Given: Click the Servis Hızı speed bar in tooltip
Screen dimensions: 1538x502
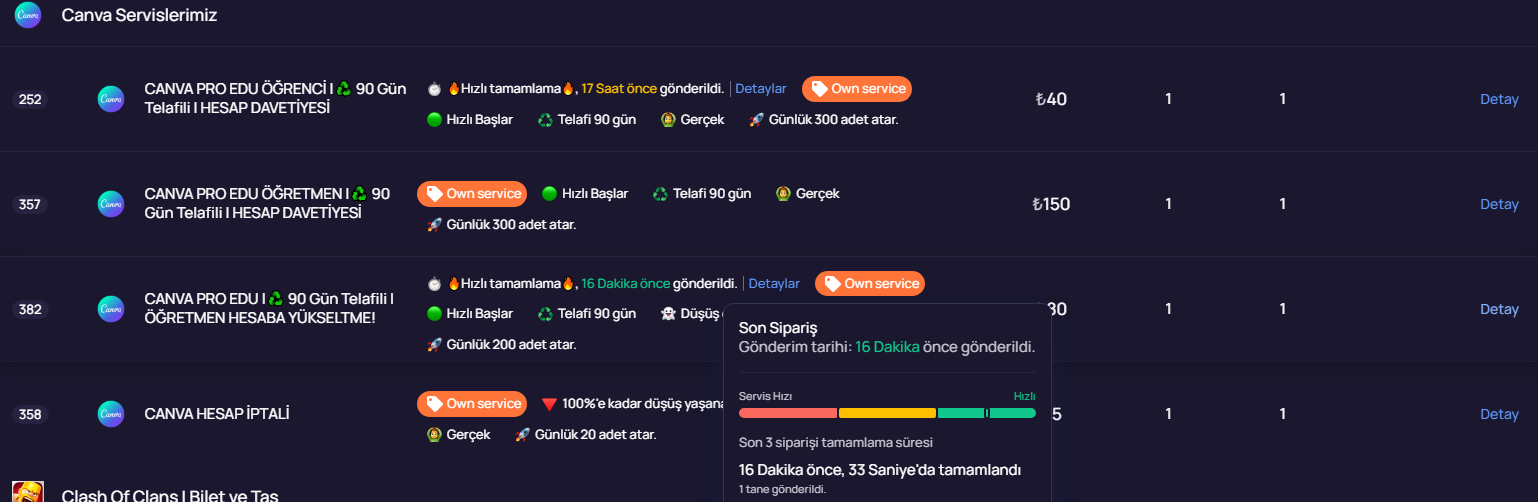Looking at the screenshot, I should 887,413.
